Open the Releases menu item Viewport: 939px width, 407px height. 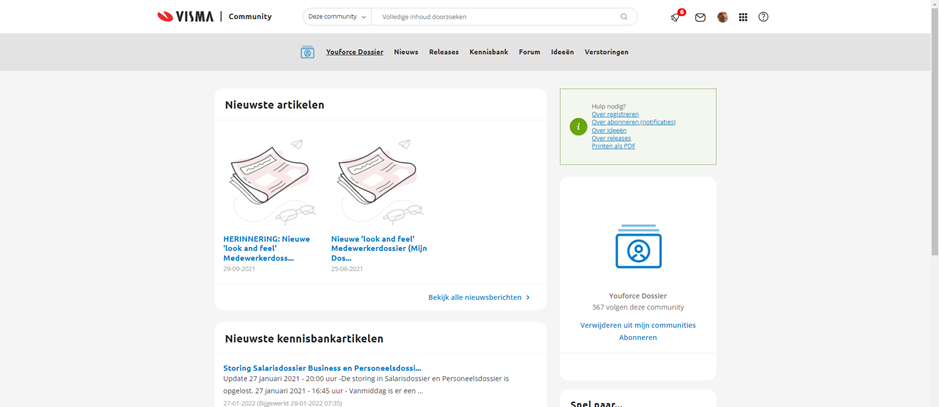tap(444, 52)
